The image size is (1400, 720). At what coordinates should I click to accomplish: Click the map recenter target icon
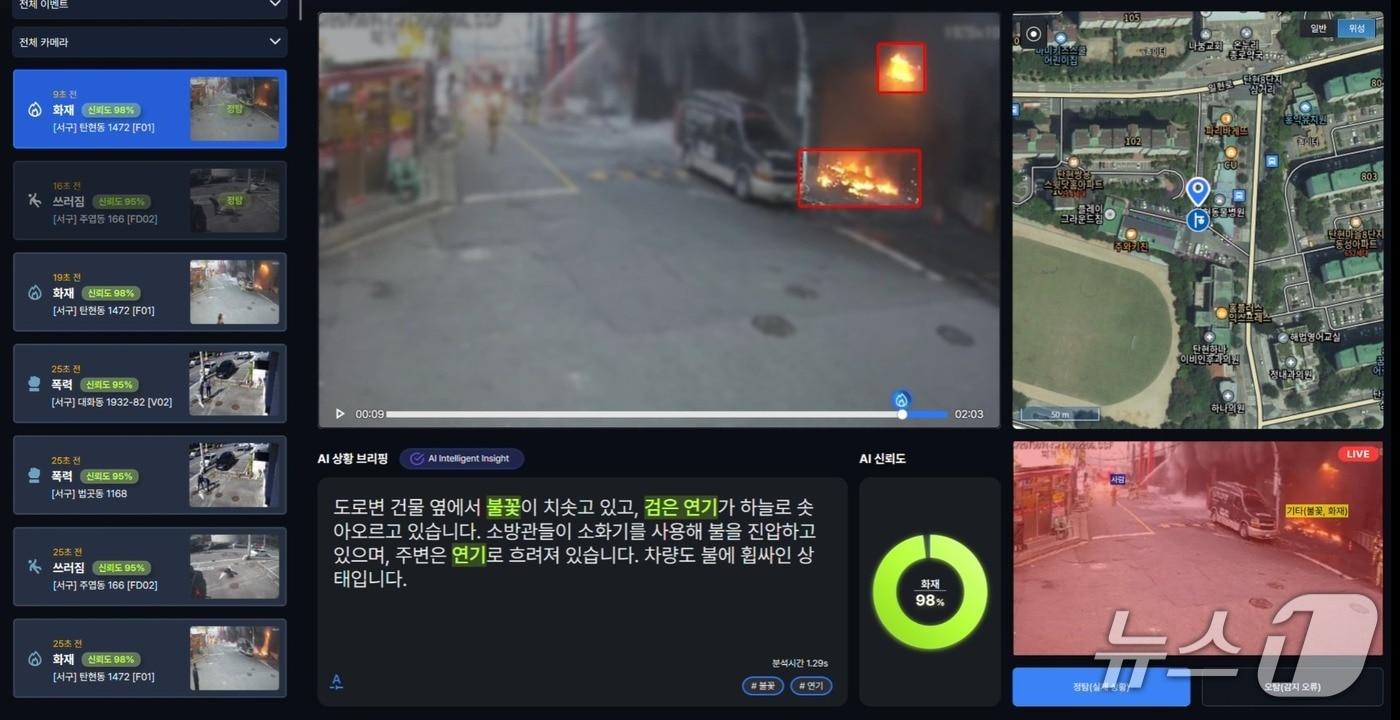click(1033, 34)
